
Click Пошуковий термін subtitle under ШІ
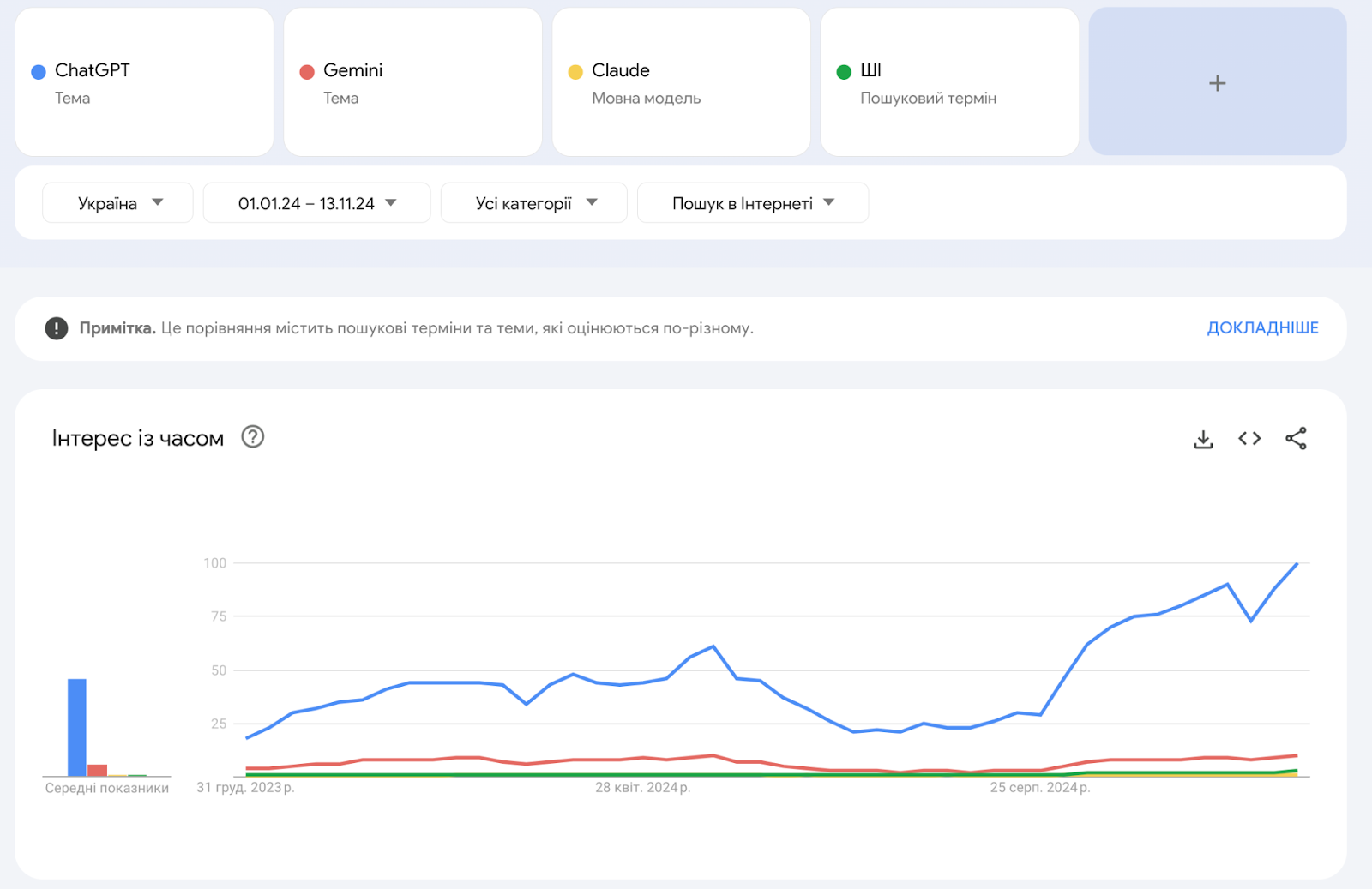929,99
